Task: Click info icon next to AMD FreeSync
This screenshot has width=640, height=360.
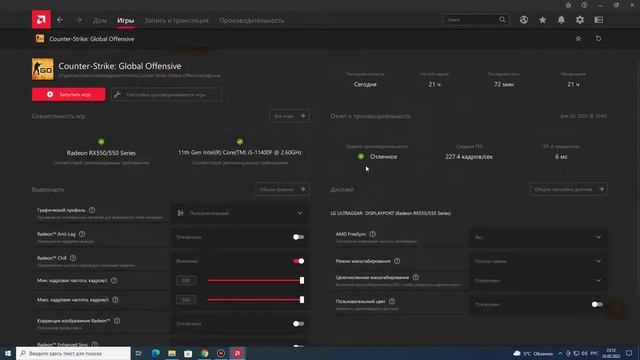Action: pyautogui.click(x=373, y=234)
